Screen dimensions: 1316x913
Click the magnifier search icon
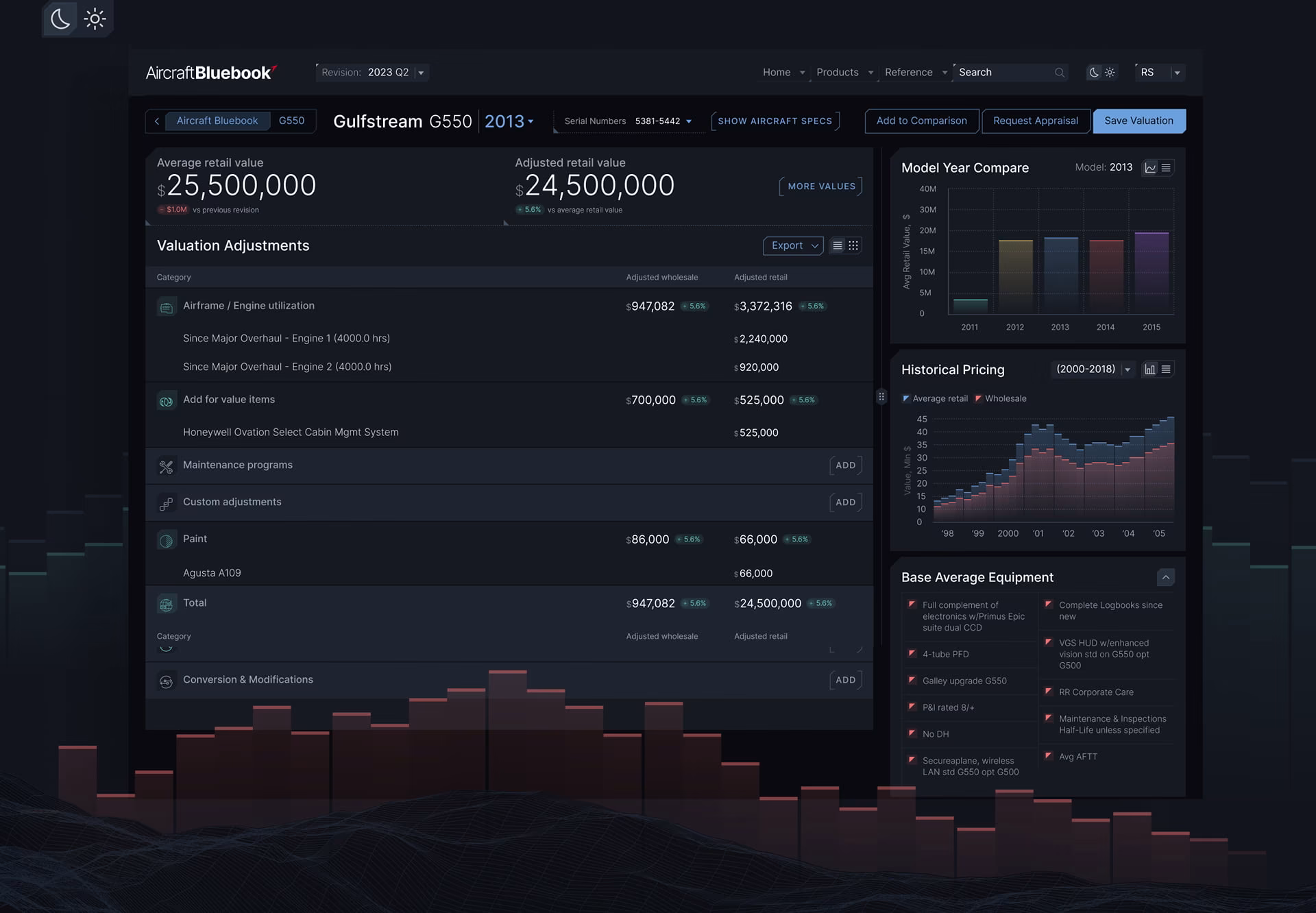coord(1060,72)
